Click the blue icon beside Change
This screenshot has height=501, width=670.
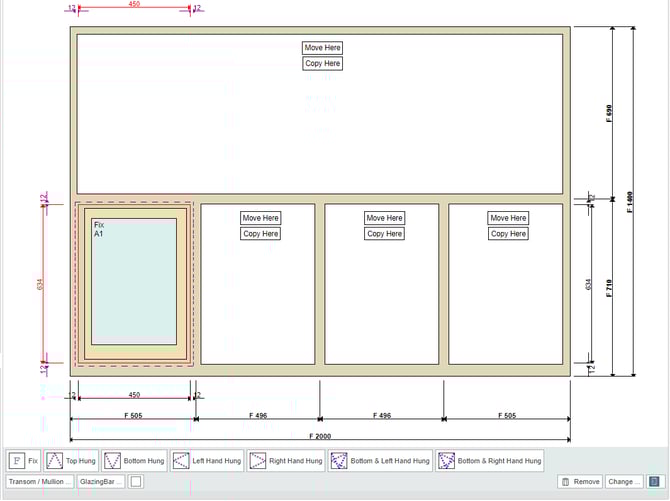tap(655, 482)
